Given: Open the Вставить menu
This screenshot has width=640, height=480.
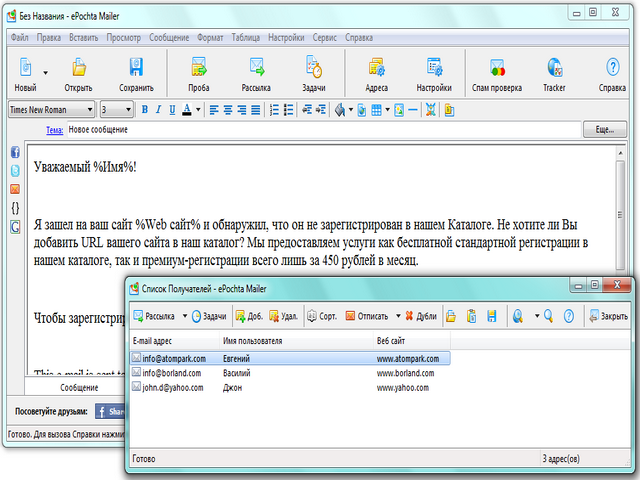Looking at the screenshot, I should click(x=84, y=38).
